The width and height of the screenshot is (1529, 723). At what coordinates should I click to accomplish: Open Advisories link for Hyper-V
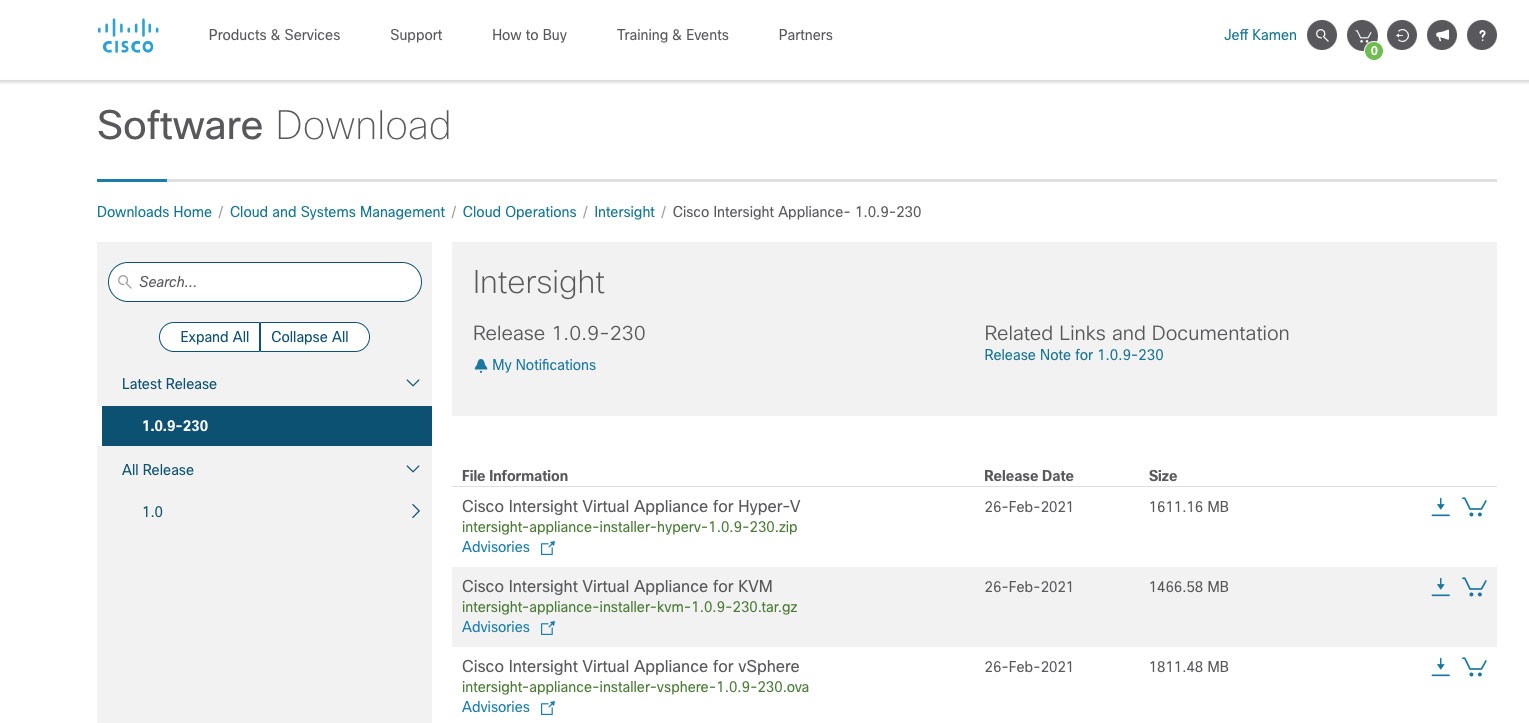coord(496,547)
